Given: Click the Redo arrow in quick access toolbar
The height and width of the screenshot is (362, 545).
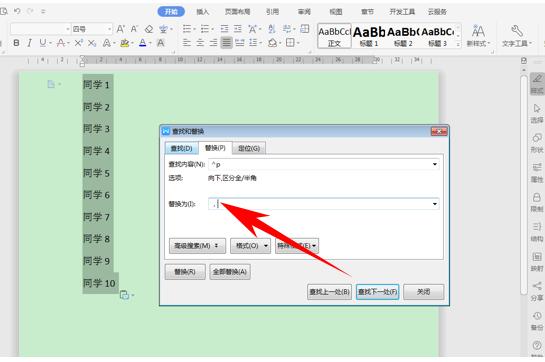Looking at the screenshot, I should 30,11.
